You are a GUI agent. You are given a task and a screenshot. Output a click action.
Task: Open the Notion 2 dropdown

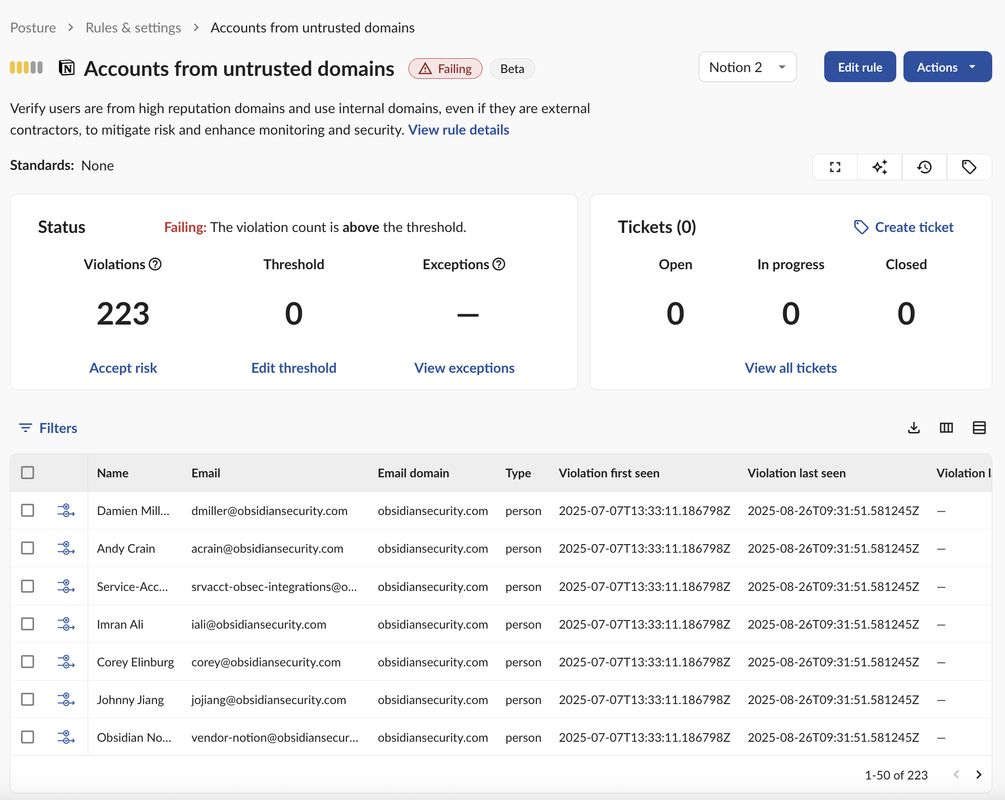747,67
